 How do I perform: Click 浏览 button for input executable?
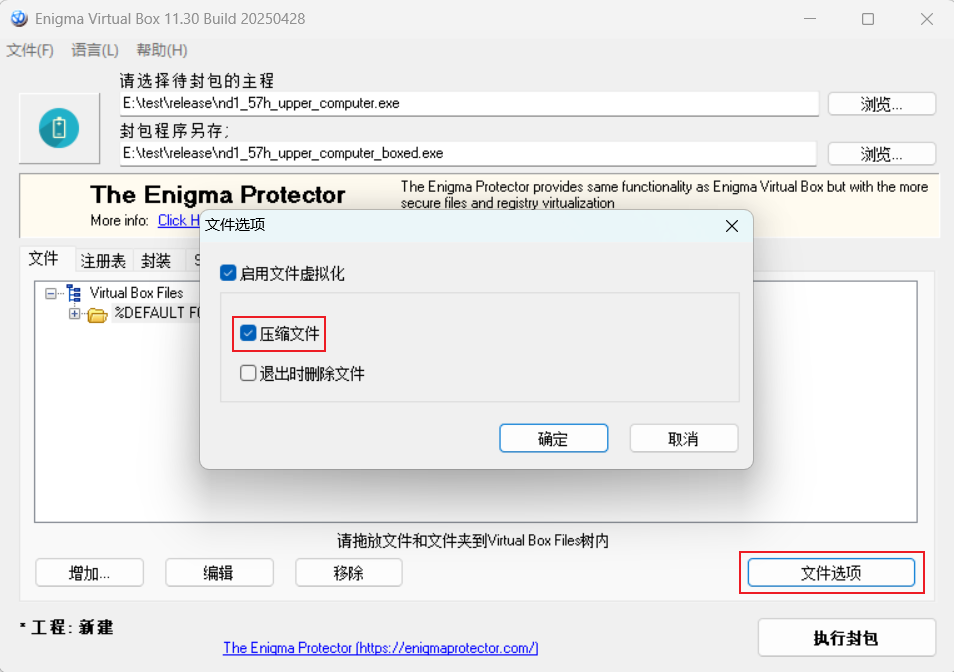pos(882,104)
